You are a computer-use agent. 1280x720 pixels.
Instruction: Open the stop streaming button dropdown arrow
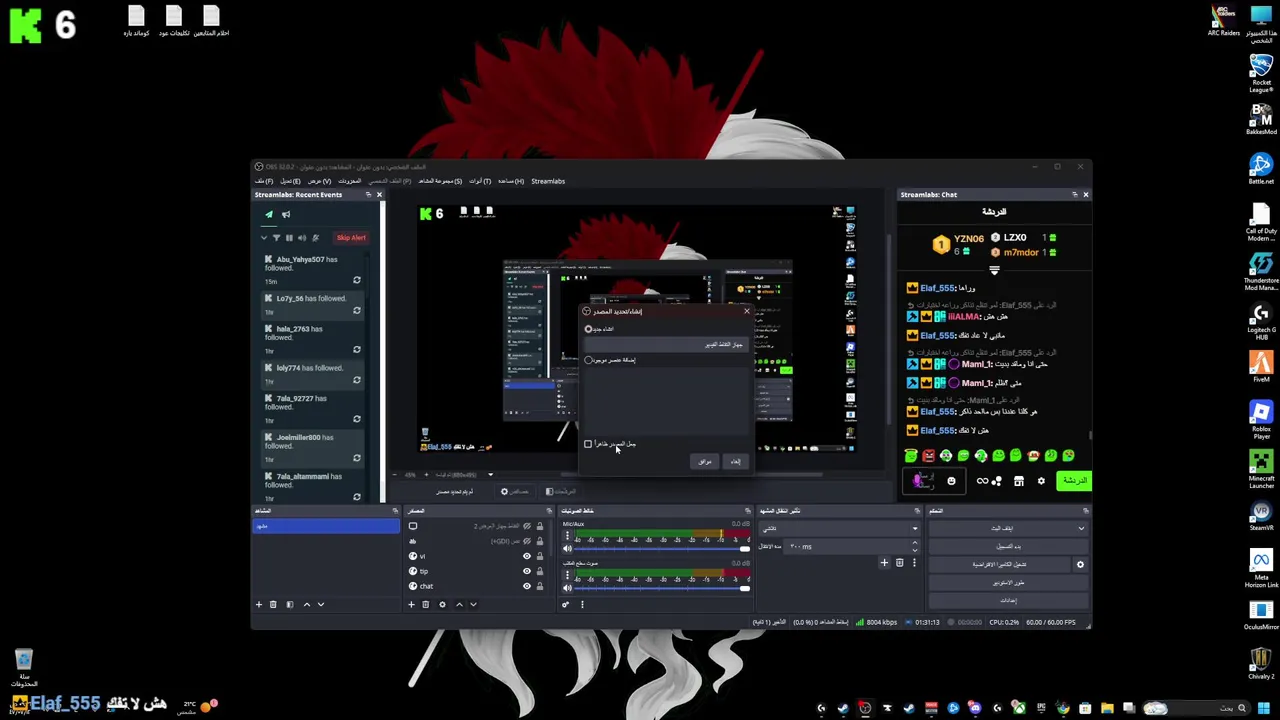pos(1081,528)
